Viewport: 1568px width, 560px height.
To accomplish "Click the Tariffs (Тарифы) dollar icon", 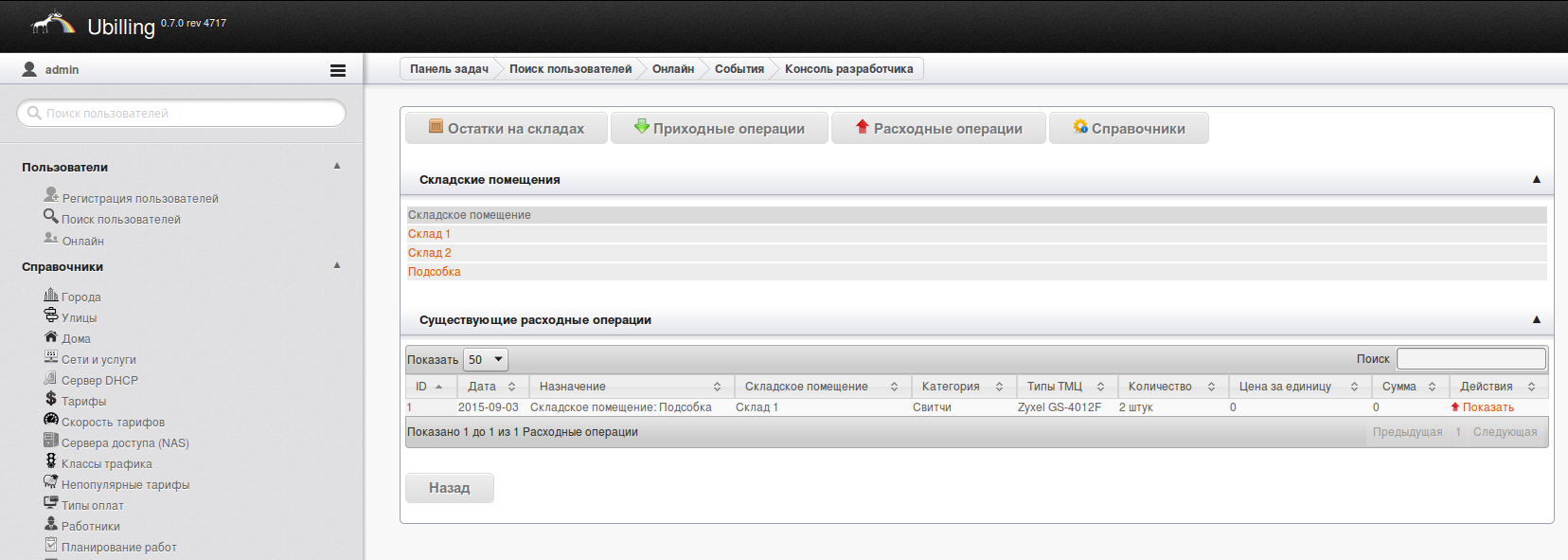I will [x=51, y=400].
